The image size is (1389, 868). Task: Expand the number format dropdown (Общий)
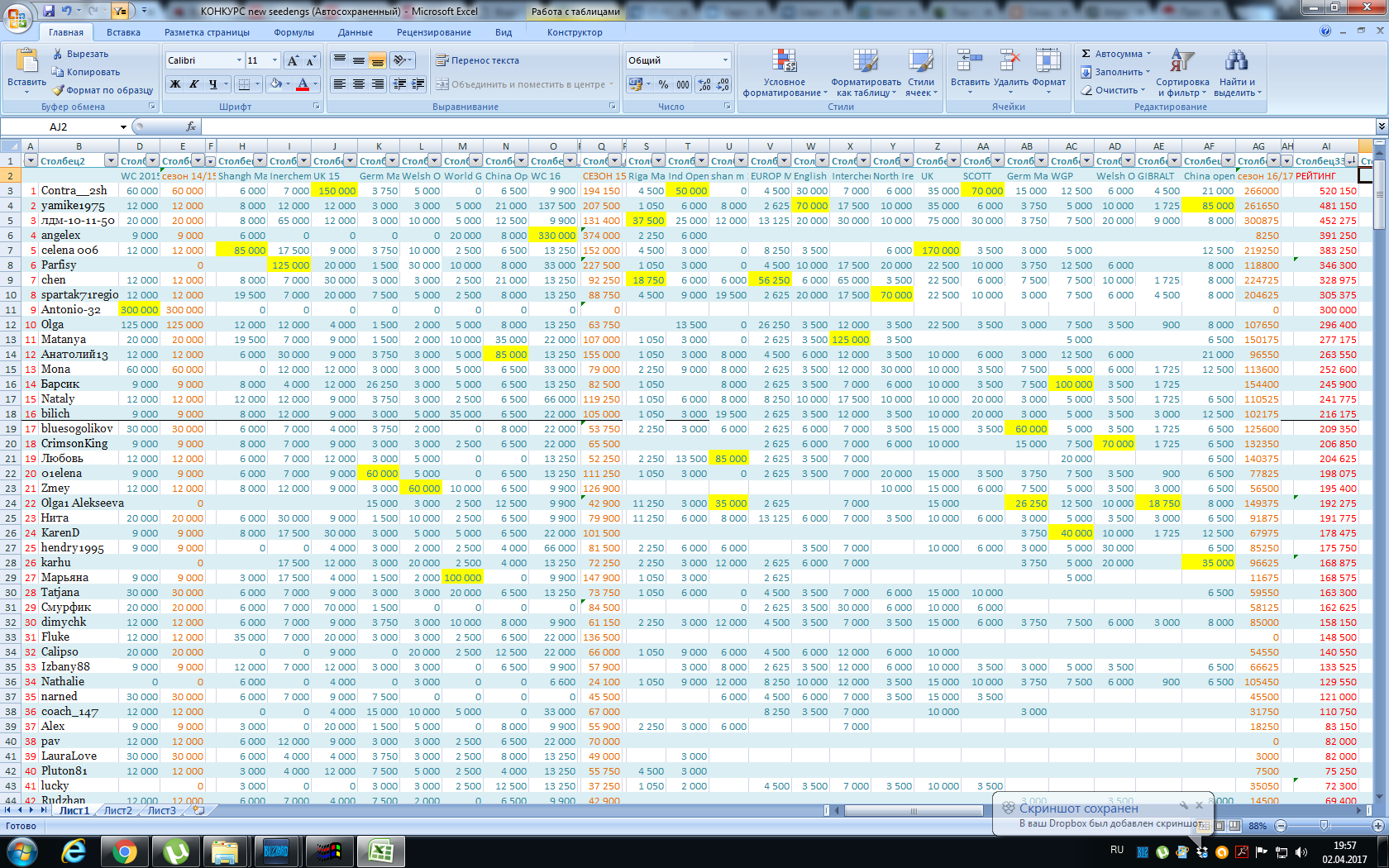coord(725,60)
